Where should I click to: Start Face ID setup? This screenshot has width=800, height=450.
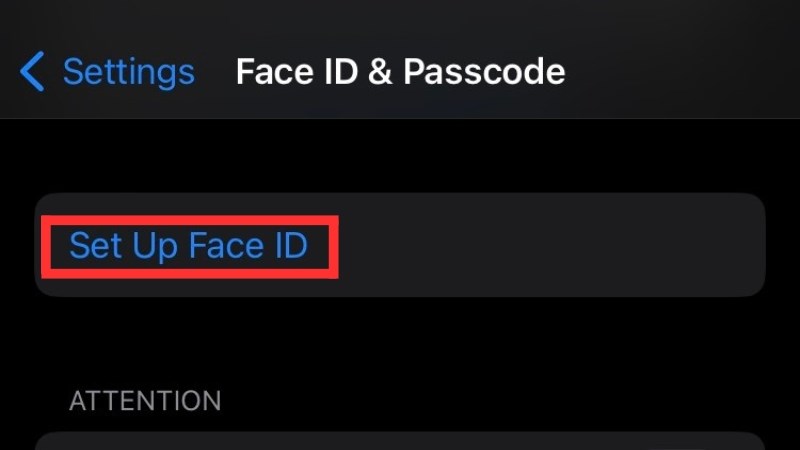188,245
